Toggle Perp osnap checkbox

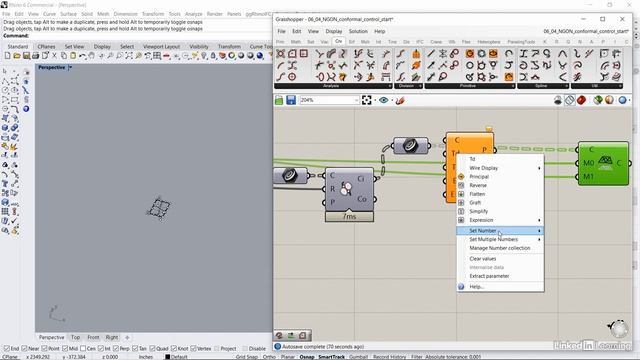(x=116, y=349)
